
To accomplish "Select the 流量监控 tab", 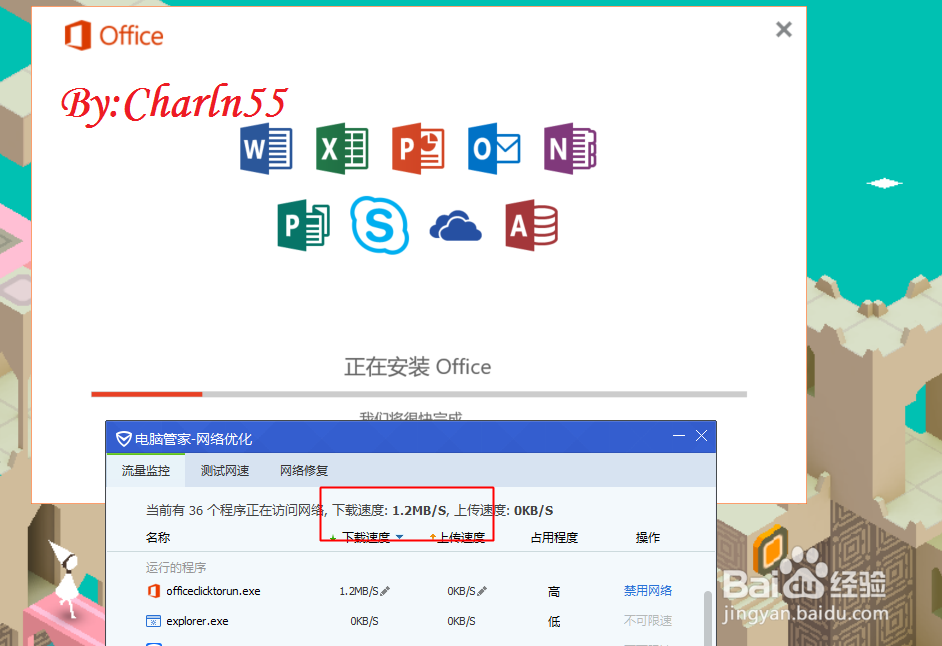I will [x=146, y=469].
